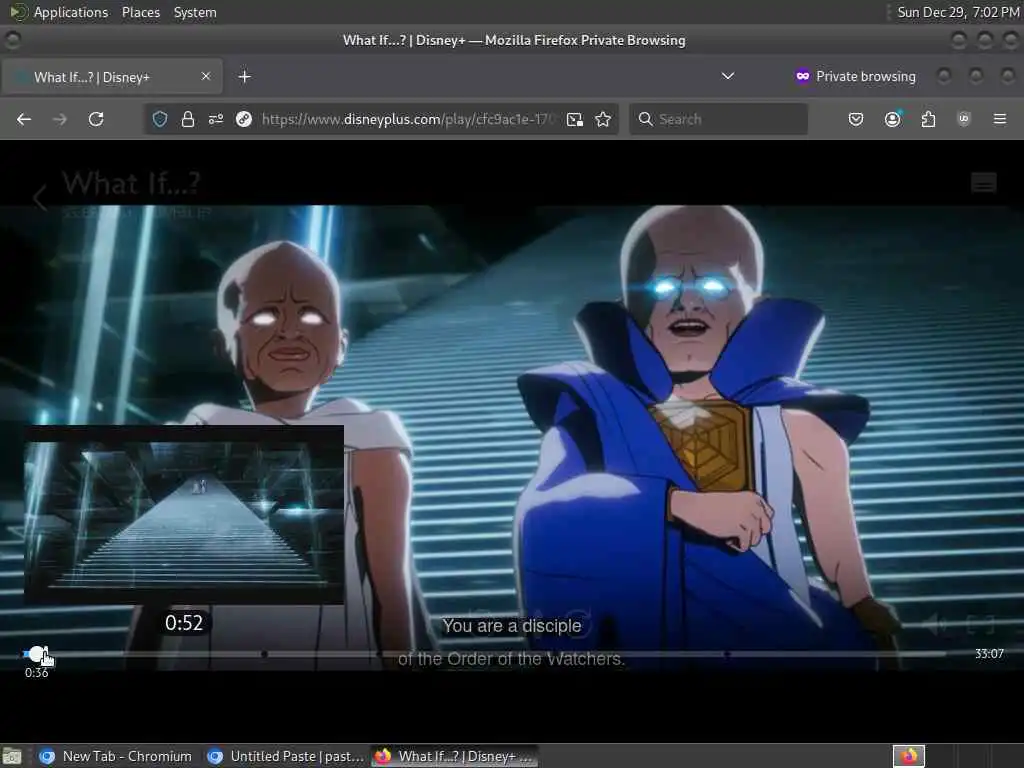Go back with the browser back arrow
Screen dimensions: 1024x768
[24, 119]
